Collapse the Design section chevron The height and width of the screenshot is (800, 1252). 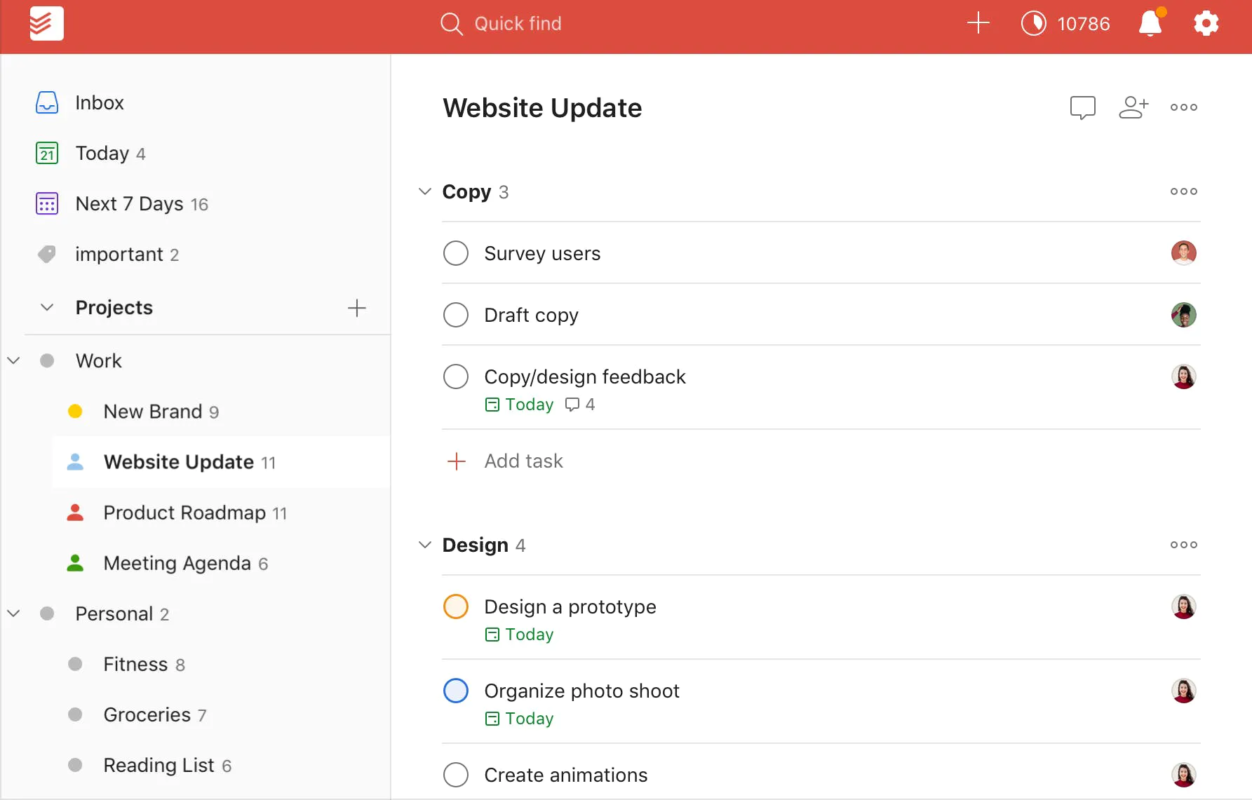[x=425, y=545]
